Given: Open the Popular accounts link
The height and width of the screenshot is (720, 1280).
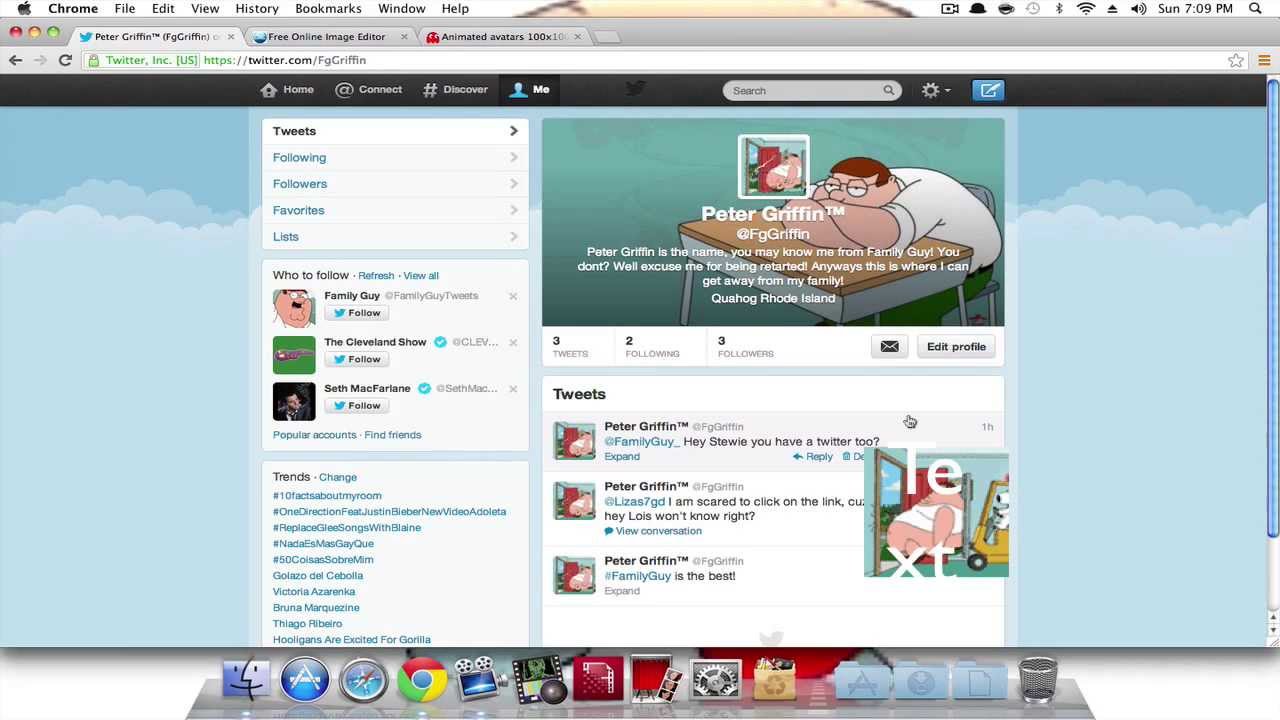Looking at the screenshot, I should (x=314, y=435).
